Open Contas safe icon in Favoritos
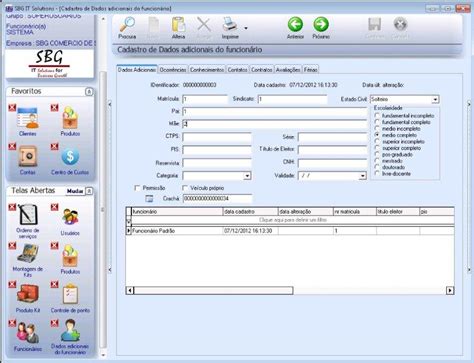This screenshot has width=474, height=363. coord(28,157)
